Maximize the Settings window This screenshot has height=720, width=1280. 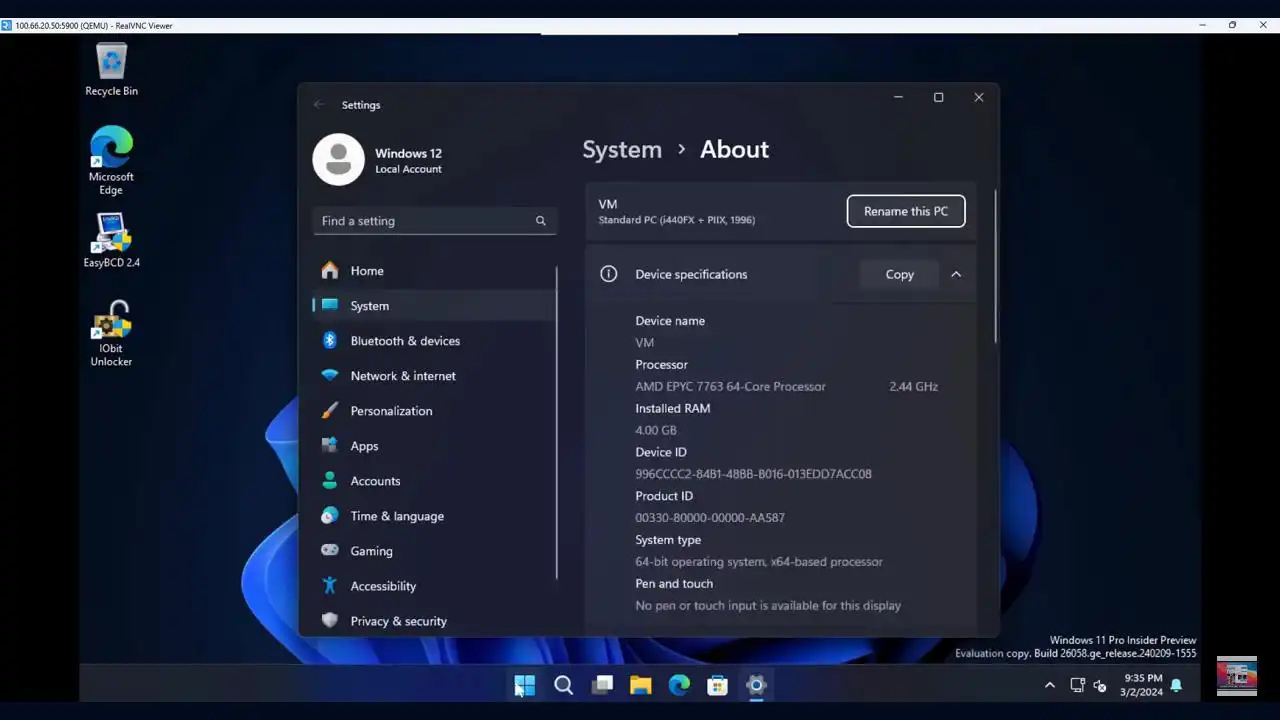coord(938,97)
